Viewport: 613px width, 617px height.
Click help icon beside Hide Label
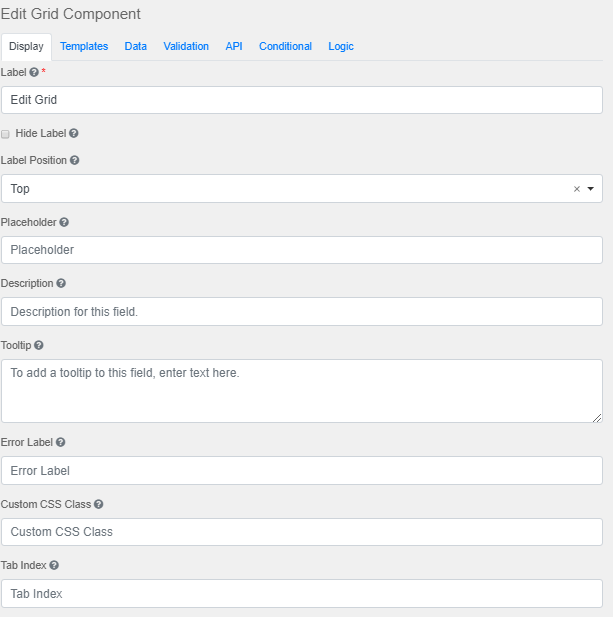point(74,133)
